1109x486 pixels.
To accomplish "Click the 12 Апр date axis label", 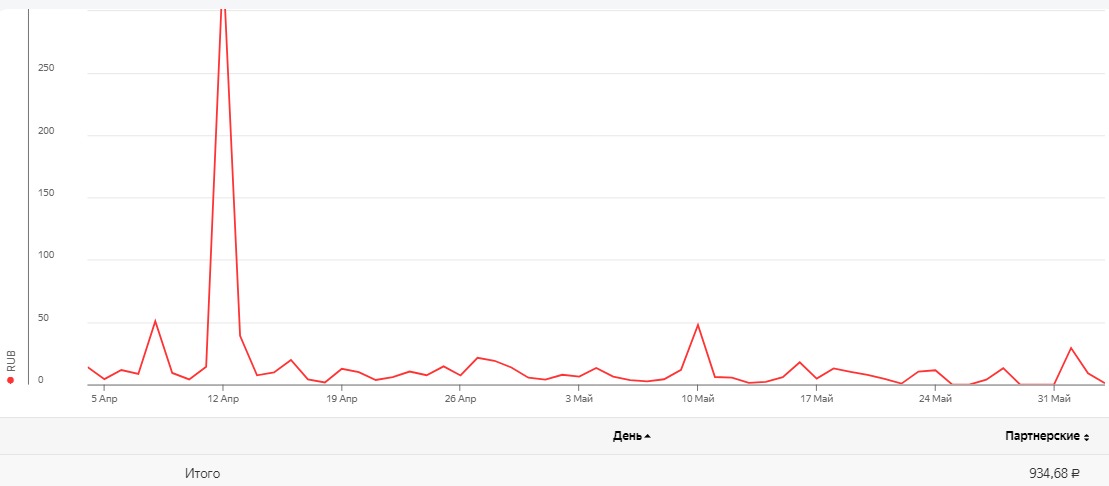I will pos(222,399).
